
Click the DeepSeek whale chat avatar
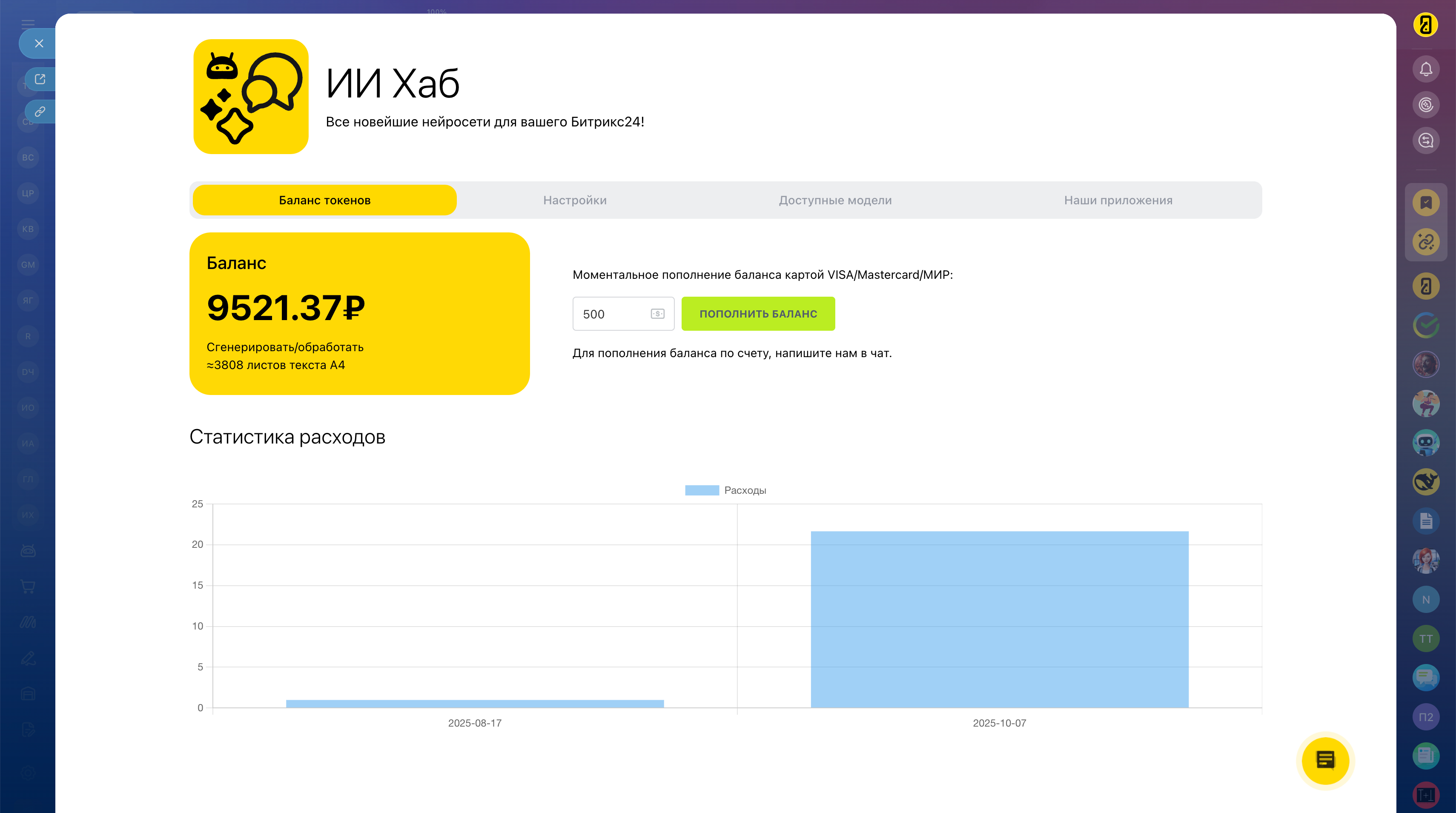[1425, 482]
